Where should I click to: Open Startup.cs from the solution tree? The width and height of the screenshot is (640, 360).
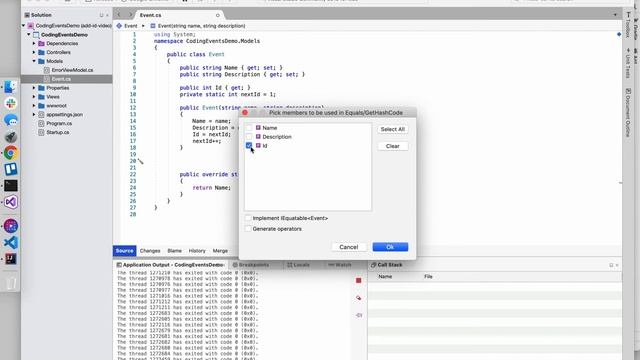click(58, 133)
